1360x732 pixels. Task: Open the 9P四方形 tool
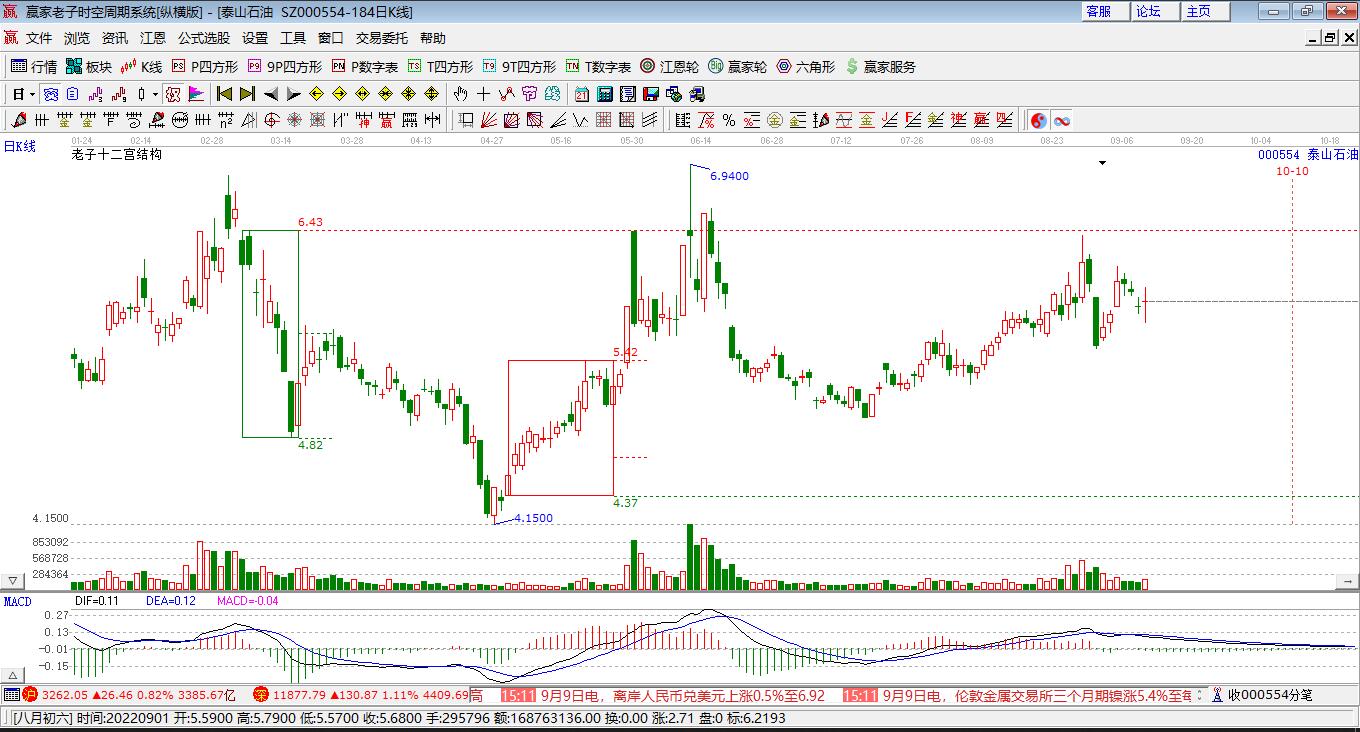click(x=285, y=67)
